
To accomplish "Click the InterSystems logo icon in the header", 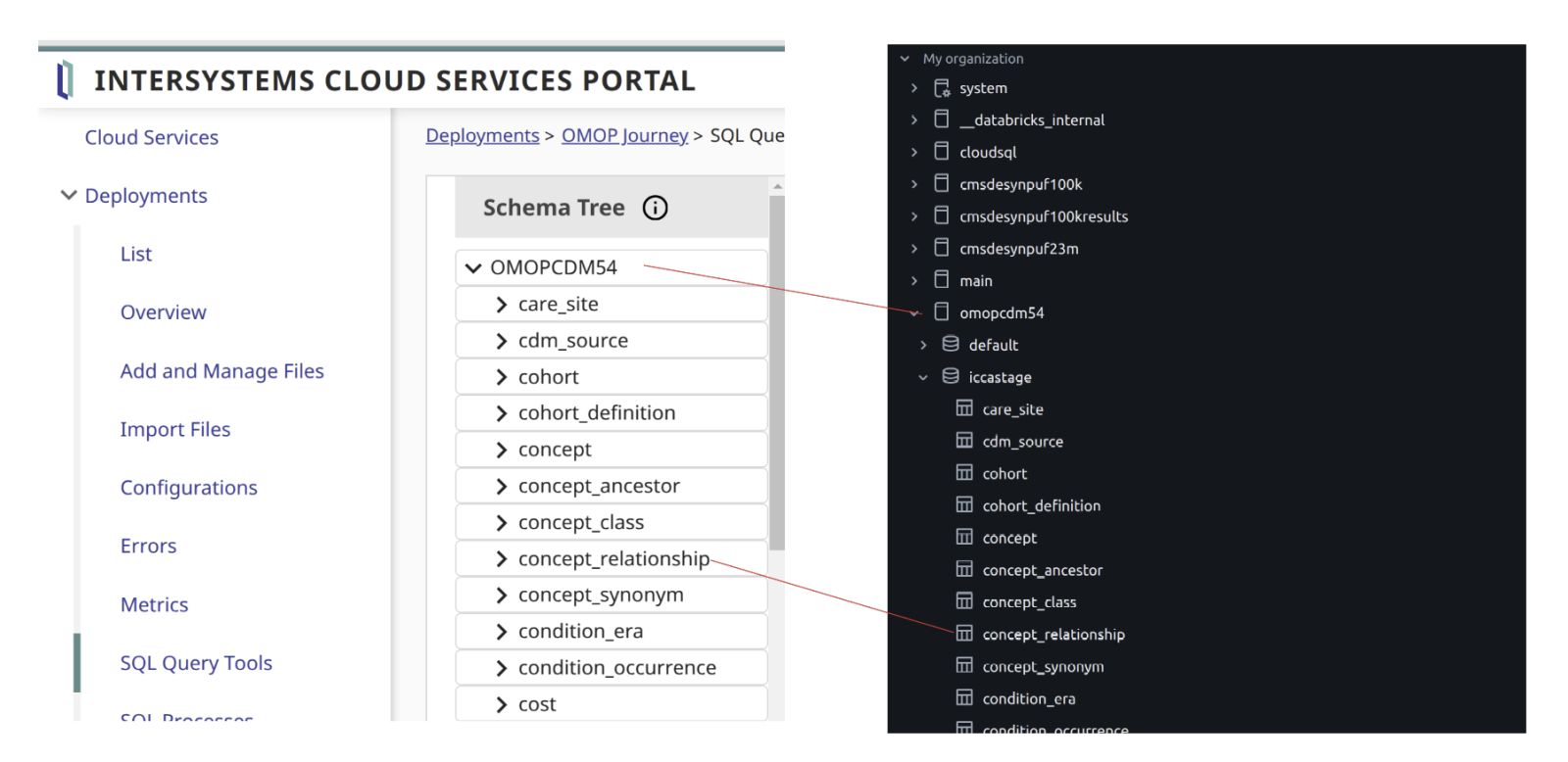I will (x=65, y=80).
